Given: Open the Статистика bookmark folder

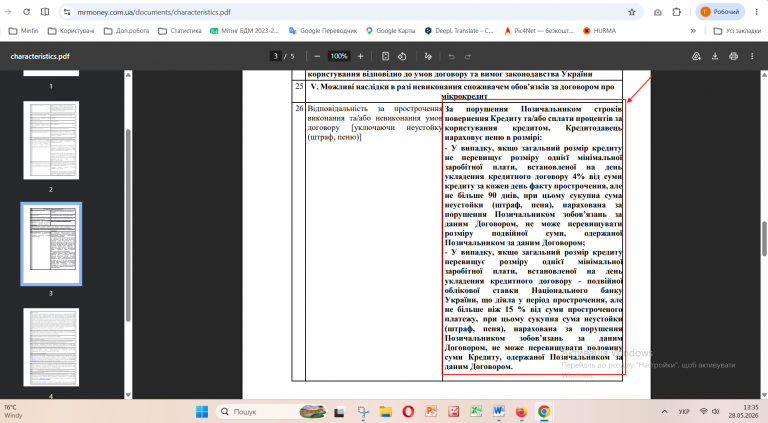Looking at the screenshot, I should coord(180,30).
